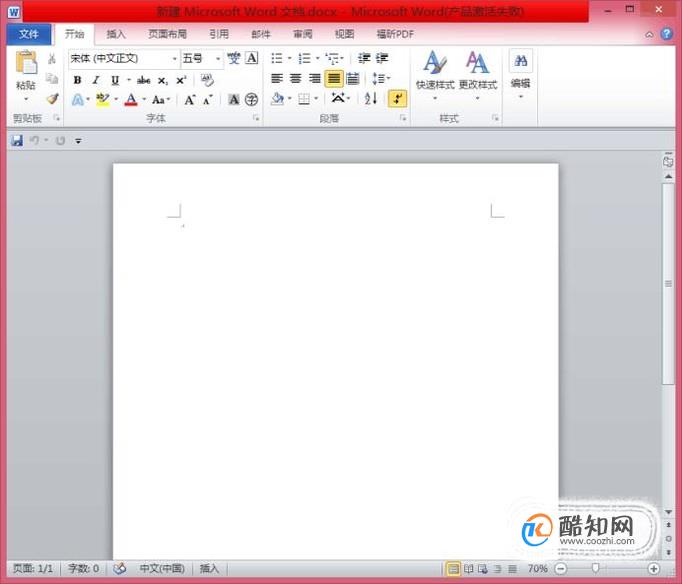Image resolution: width=682 pixels, height=584 pixels.
Task: Click the Paste clipboard icon
Action: [26, 62]
